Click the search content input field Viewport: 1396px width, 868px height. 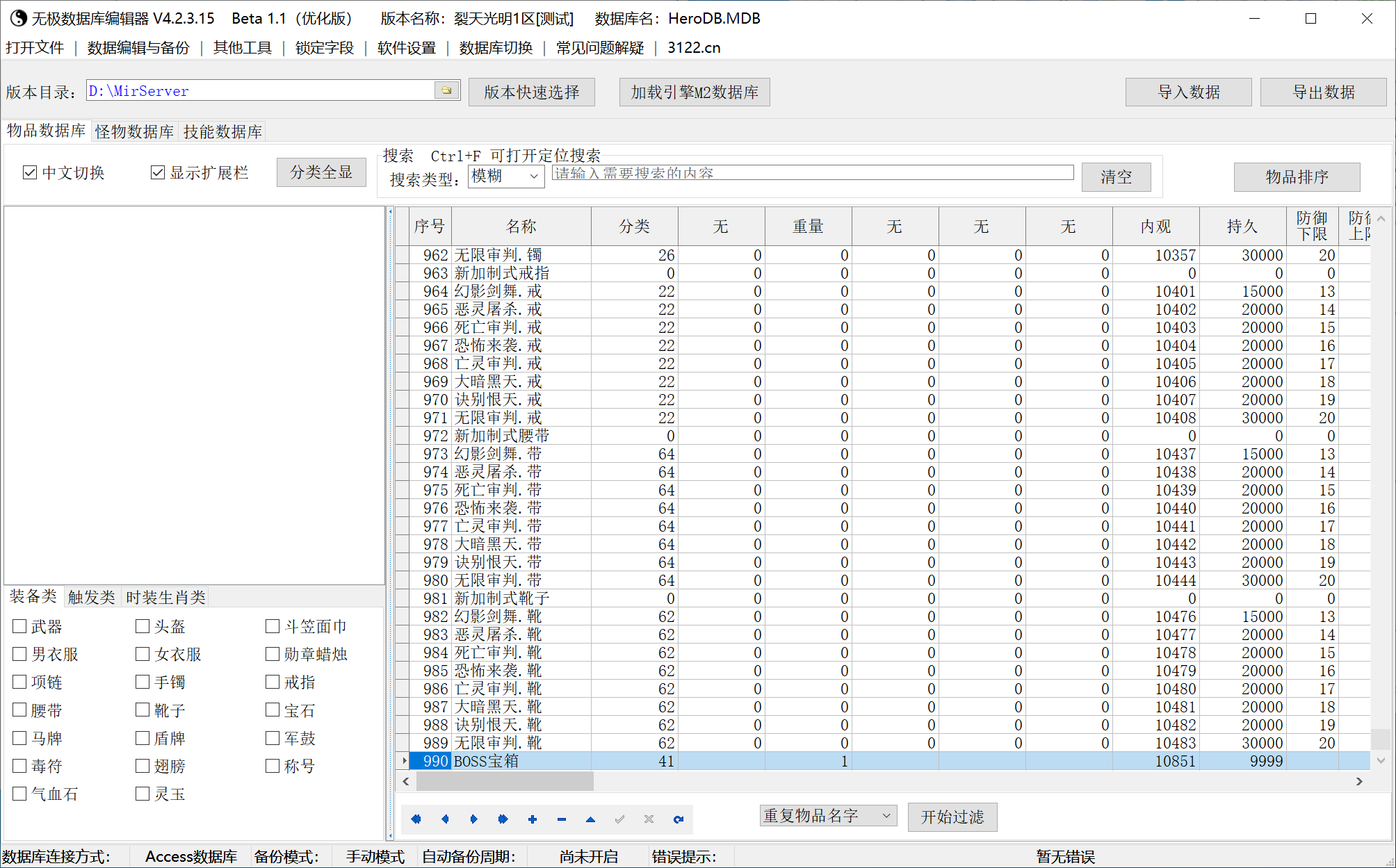point(813,173)
